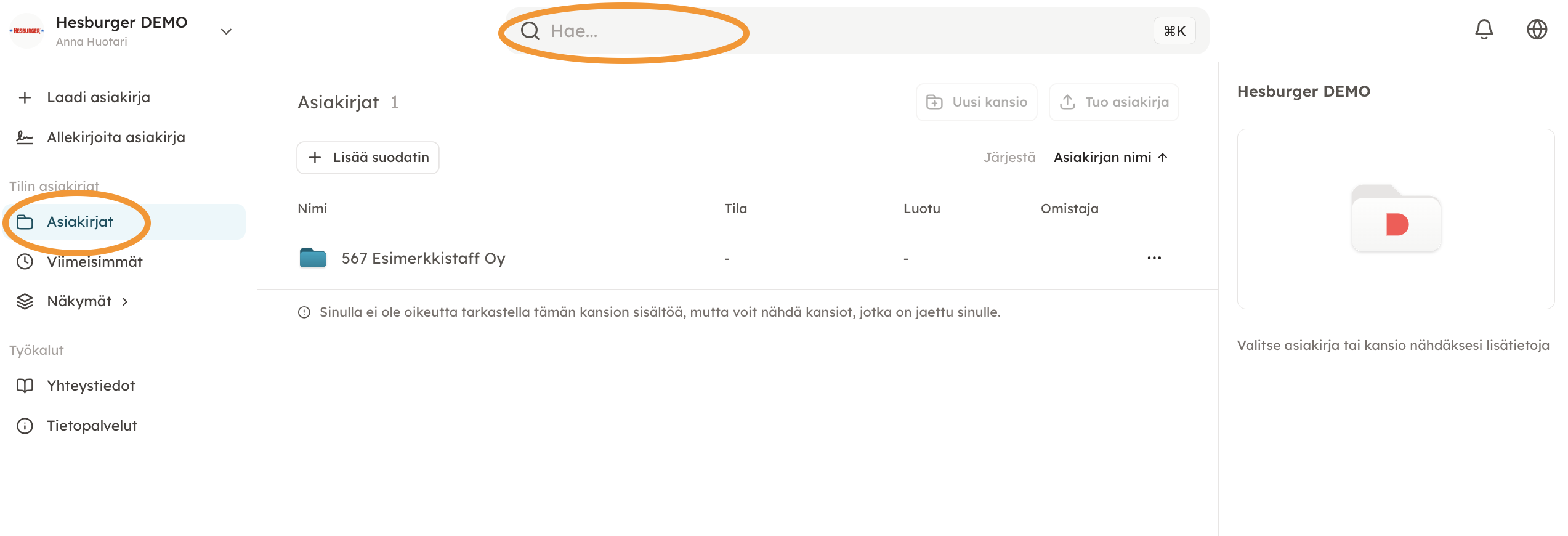Go to Yhteystiedot in the sidebar
Viewport: 1568px width, 536px height.
point(91,386)
